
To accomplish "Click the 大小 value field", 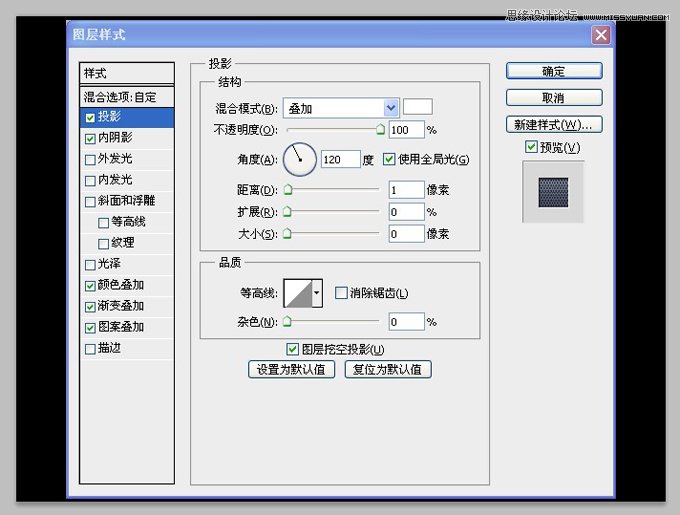I will (x=406, y=234).
